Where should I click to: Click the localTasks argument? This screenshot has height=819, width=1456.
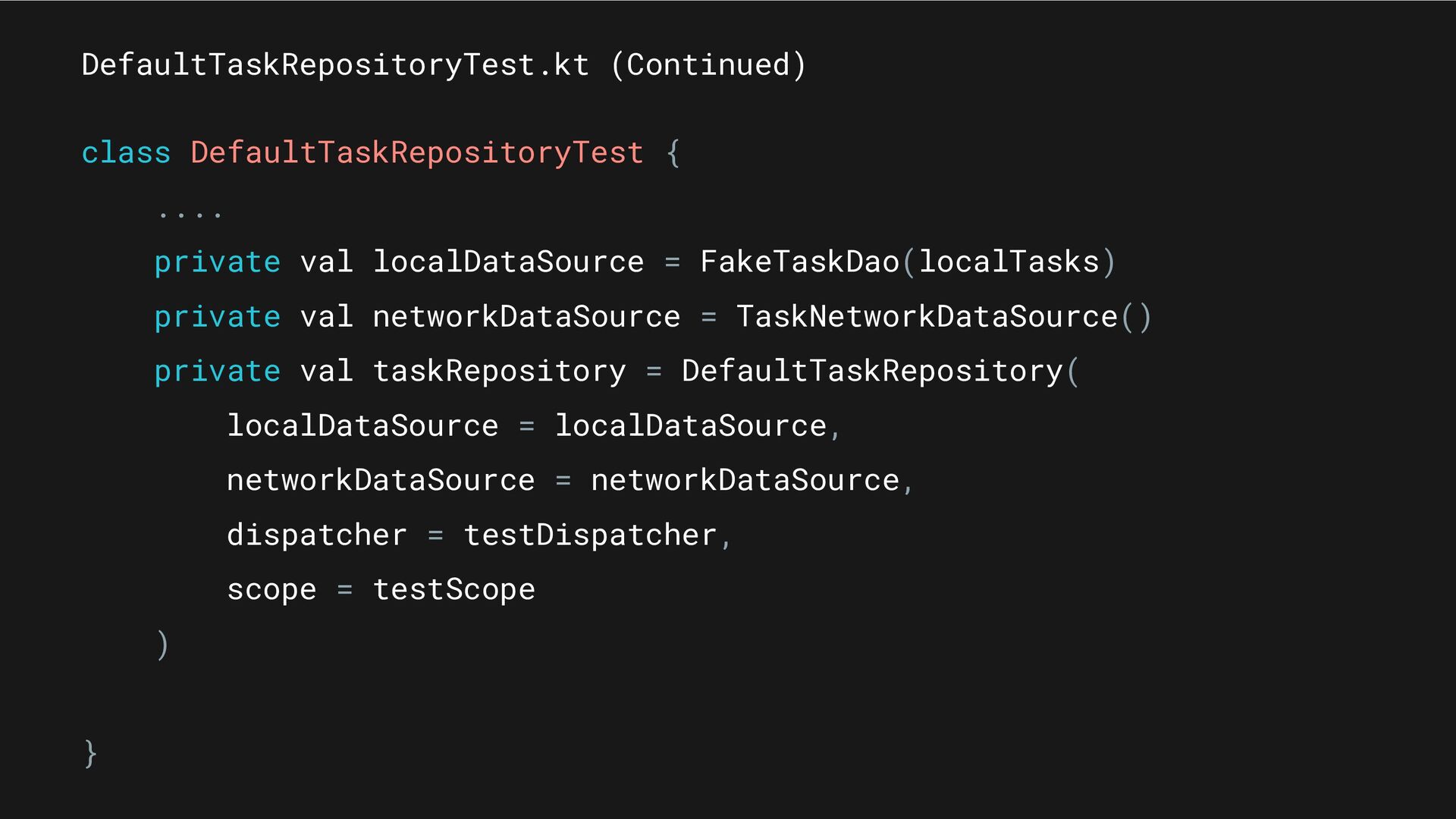pyautogui.click(x=1009, y=262)
